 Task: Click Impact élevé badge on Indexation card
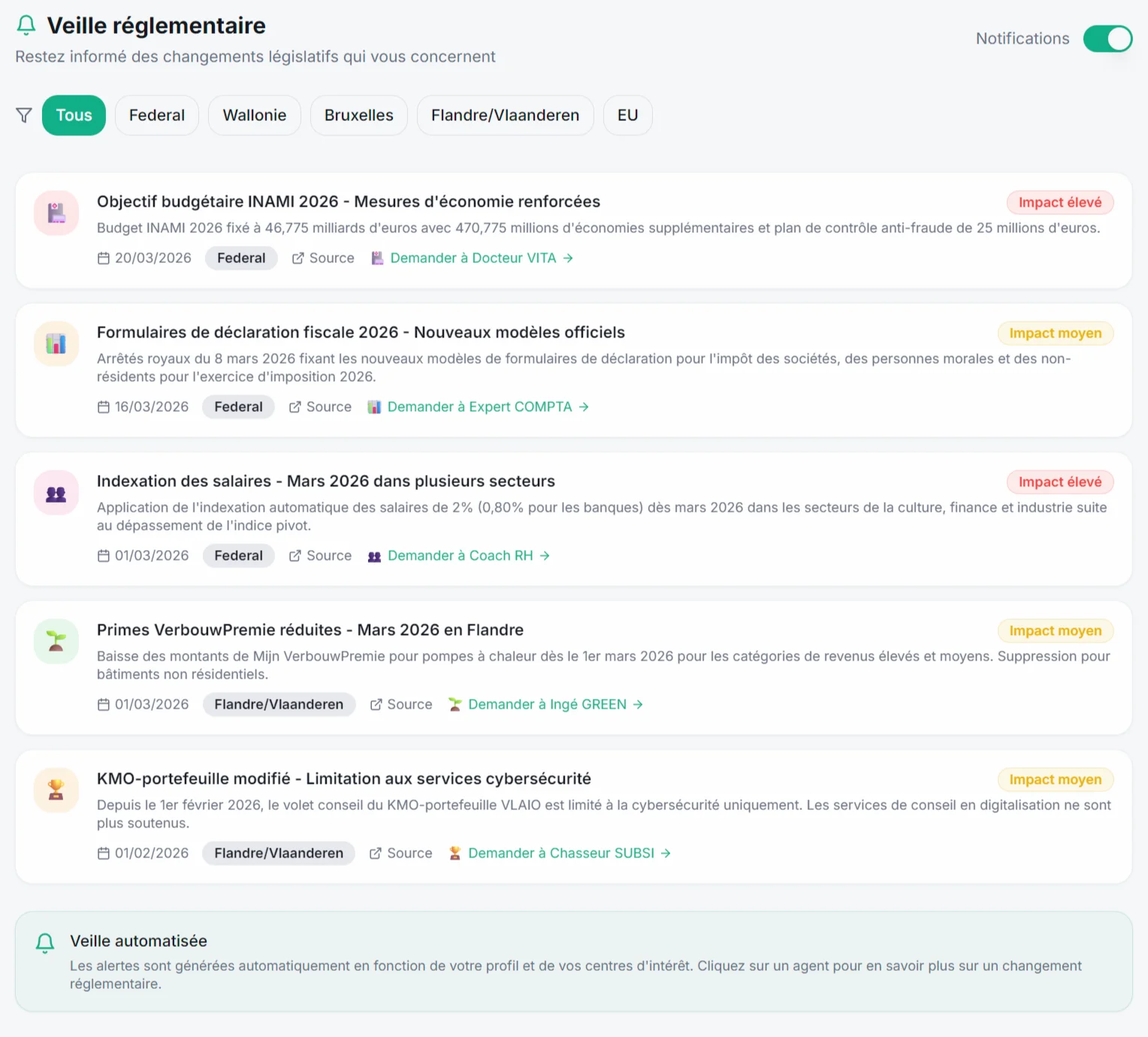click(1059, 482)
